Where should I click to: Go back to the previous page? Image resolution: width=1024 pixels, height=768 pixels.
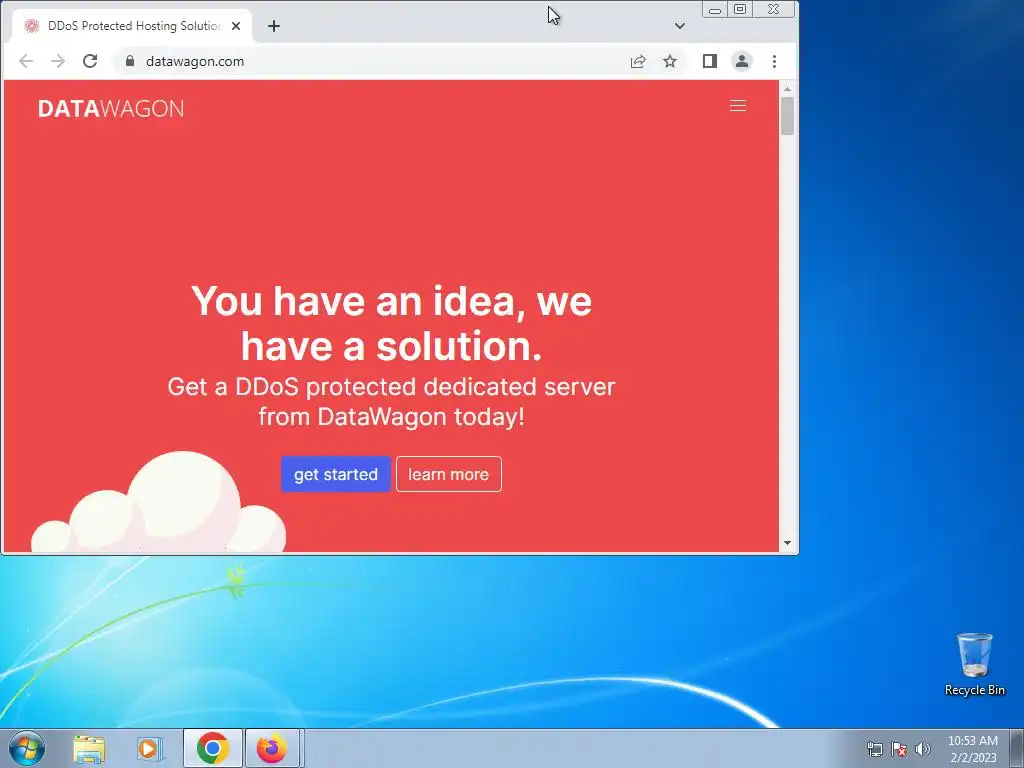click(26, 61)
